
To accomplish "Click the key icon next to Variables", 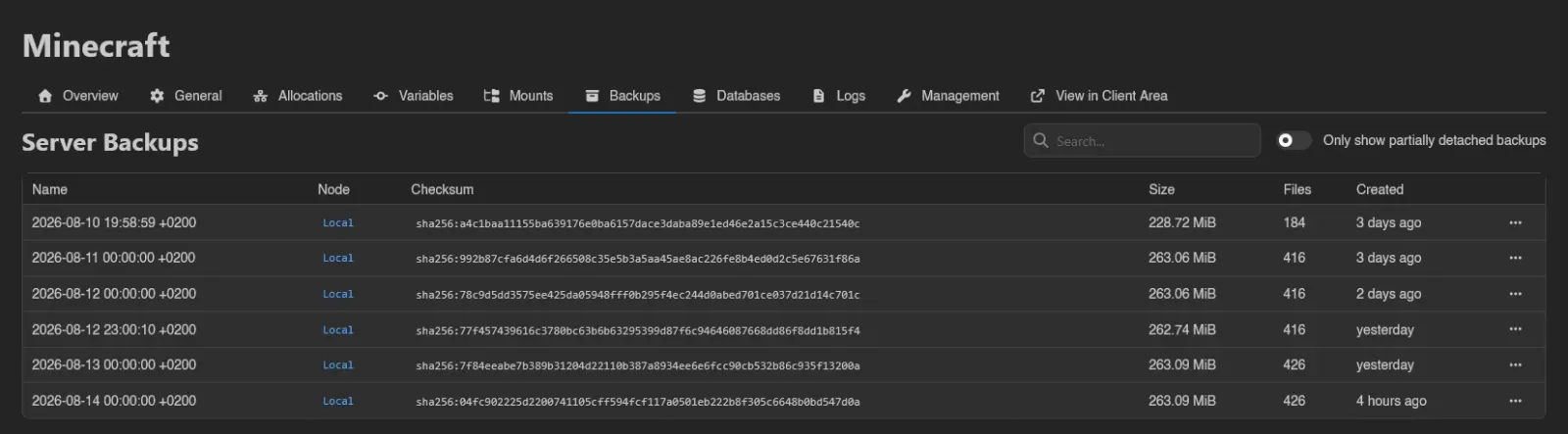I will click(381, 96).
